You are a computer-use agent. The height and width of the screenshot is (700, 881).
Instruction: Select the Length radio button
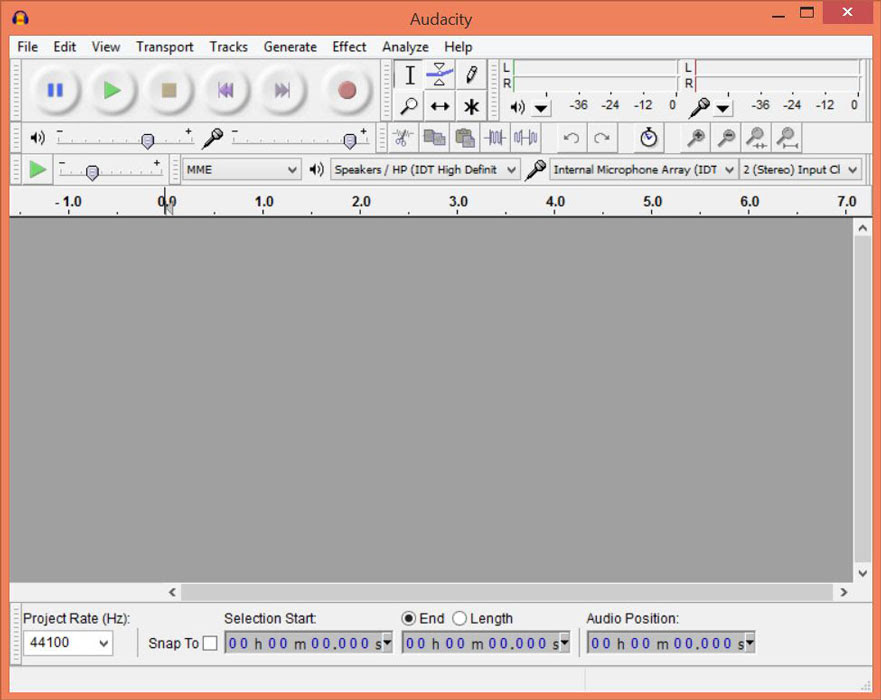click(459, 619)
